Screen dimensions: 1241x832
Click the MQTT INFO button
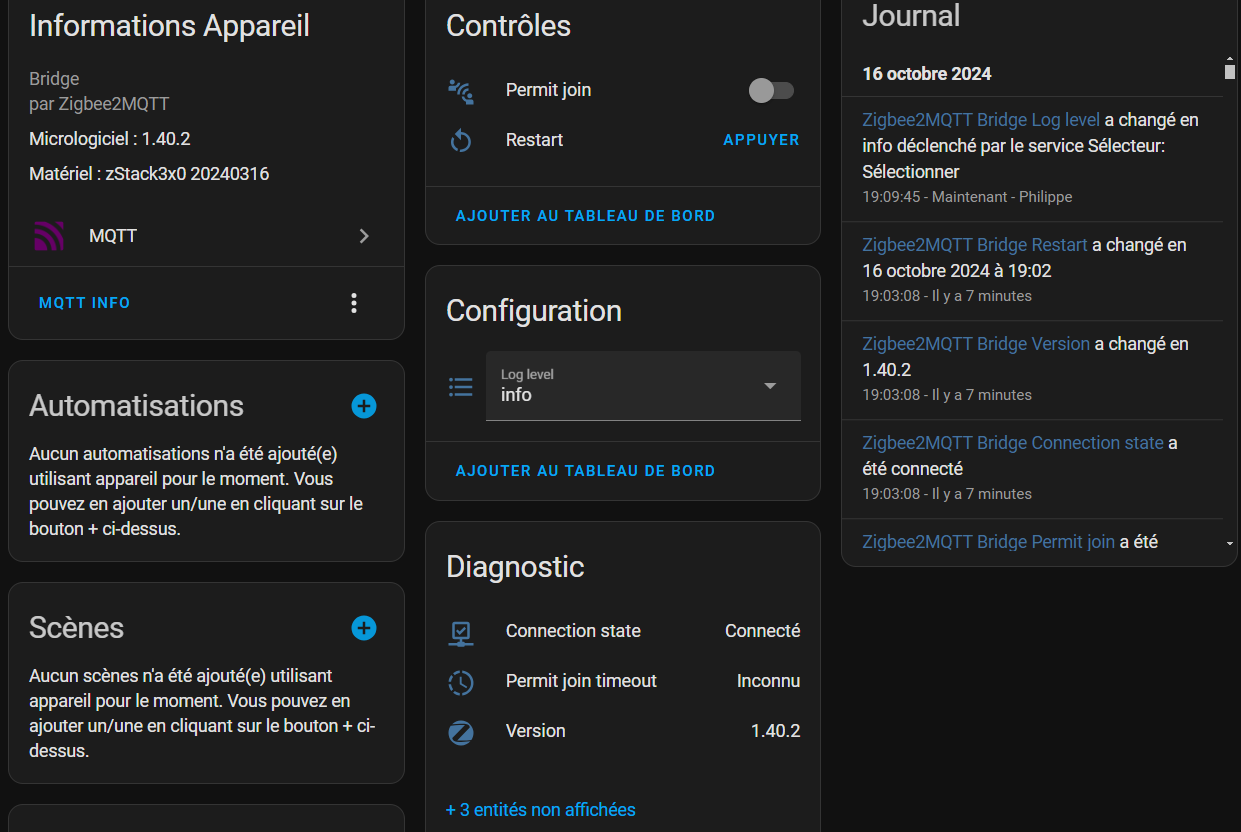[x=85, y=303]
